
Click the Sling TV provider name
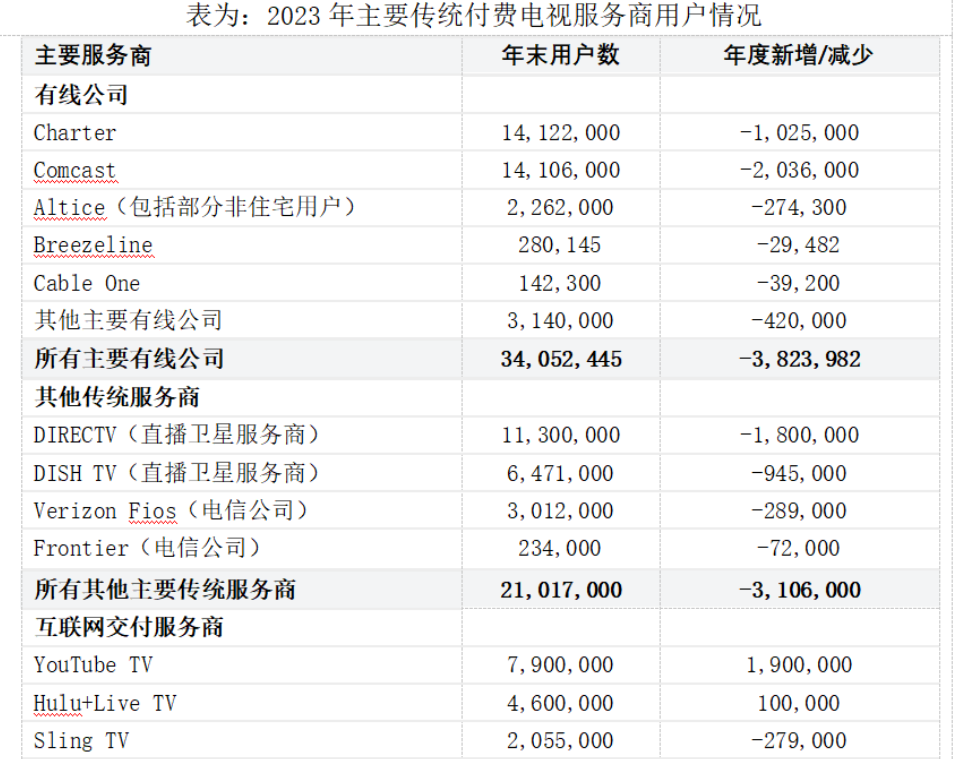coord(81,741)
